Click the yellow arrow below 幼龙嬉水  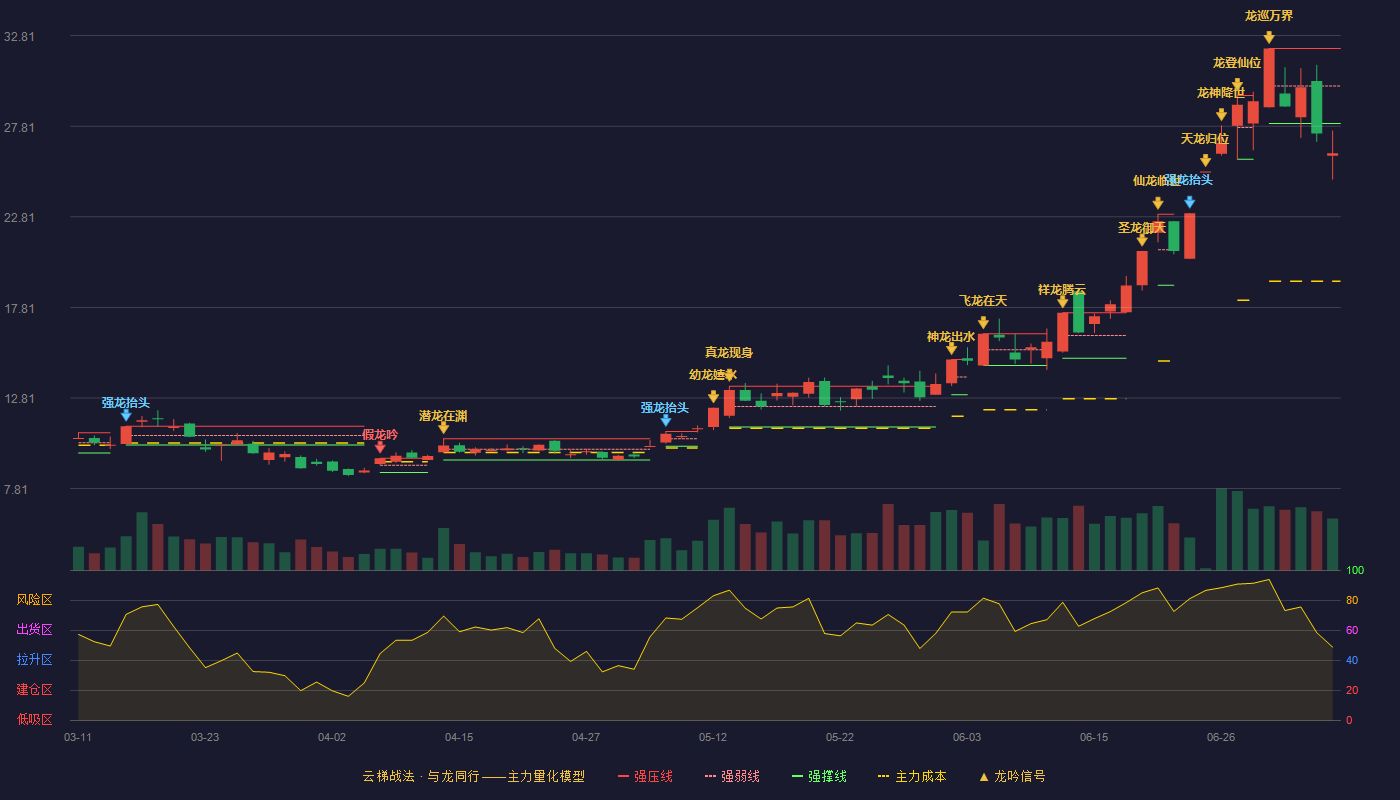pyautogui.click(x=713, y=397)
